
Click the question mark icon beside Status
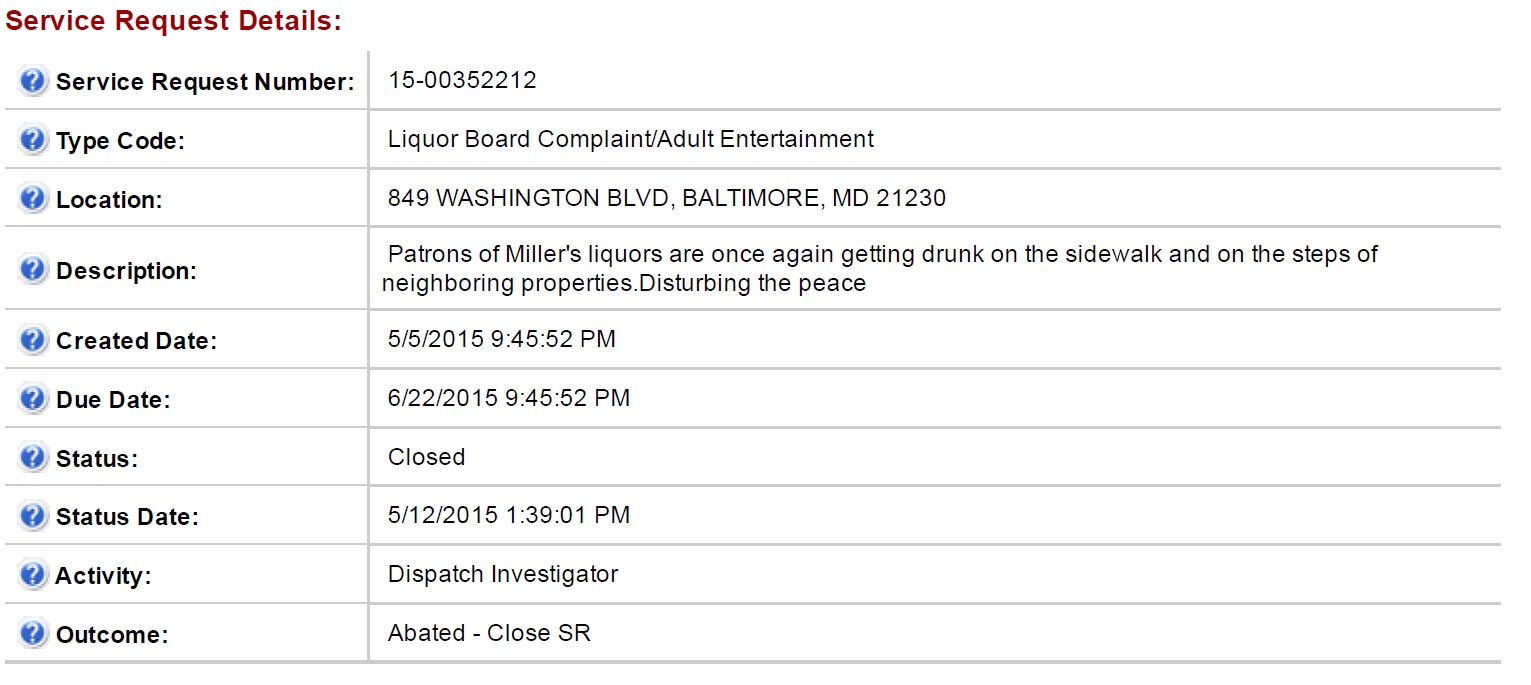tap(33, 457)
